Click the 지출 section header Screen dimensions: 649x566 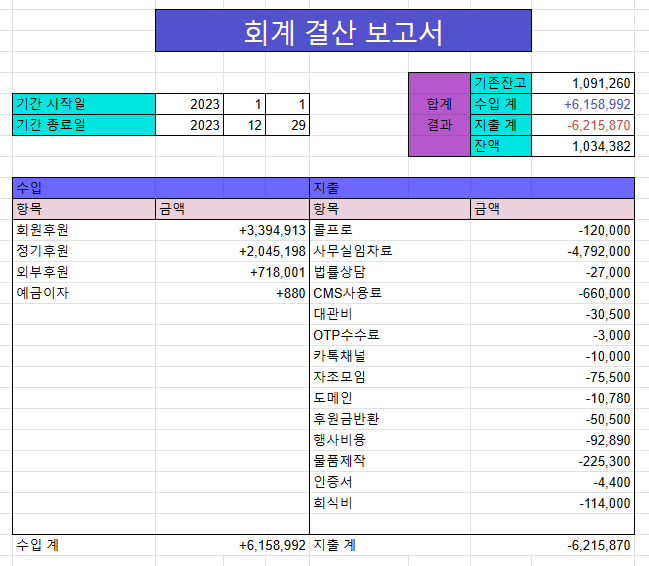[472, 188]
